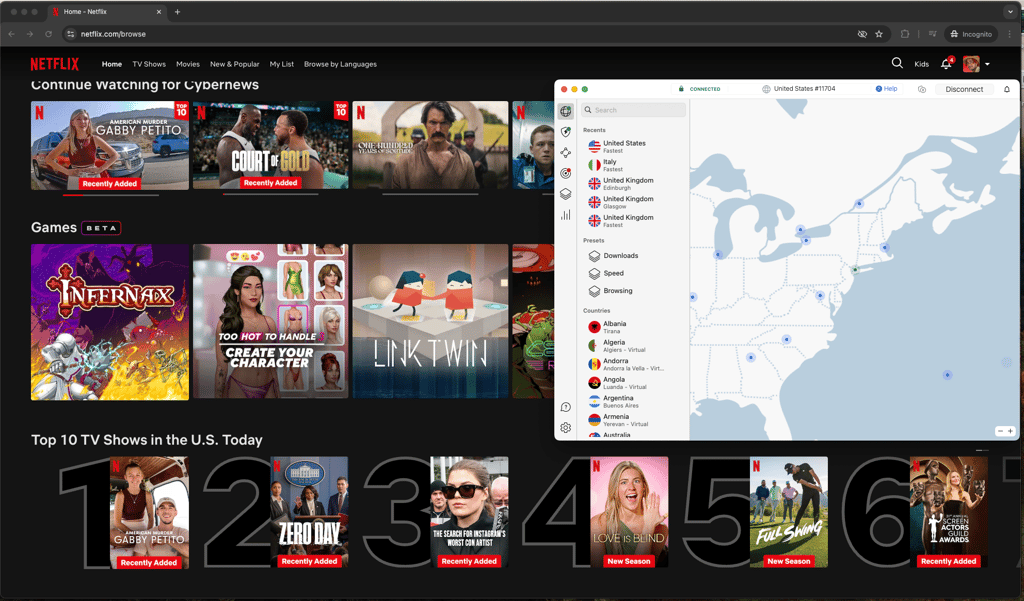Open the Infernax game tile
This screenshot has width=1024, height=601.
(x=110, y=321)
